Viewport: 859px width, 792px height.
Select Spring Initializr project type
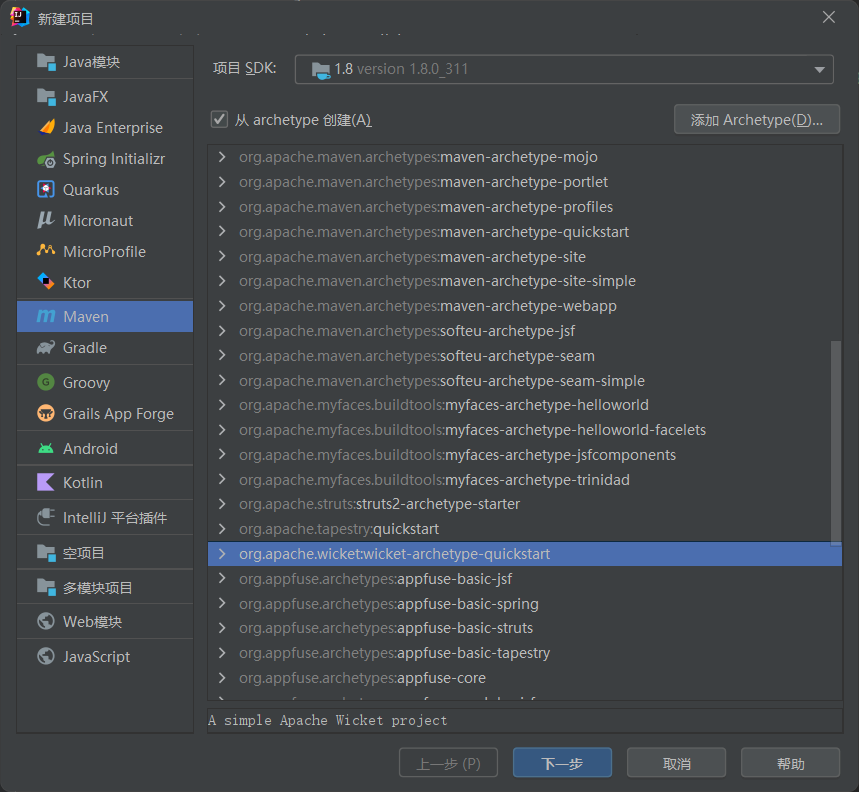click(x=105, y=159)
